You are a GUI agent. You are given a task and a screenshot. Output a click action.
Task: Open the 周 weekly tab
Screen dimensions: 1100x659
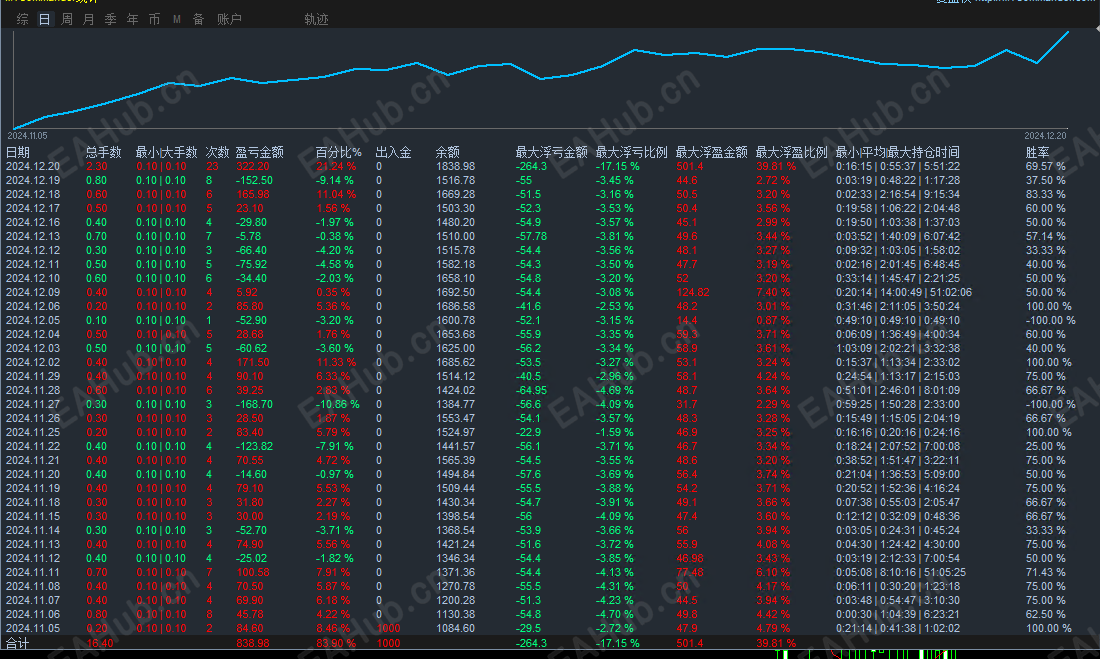67,19
